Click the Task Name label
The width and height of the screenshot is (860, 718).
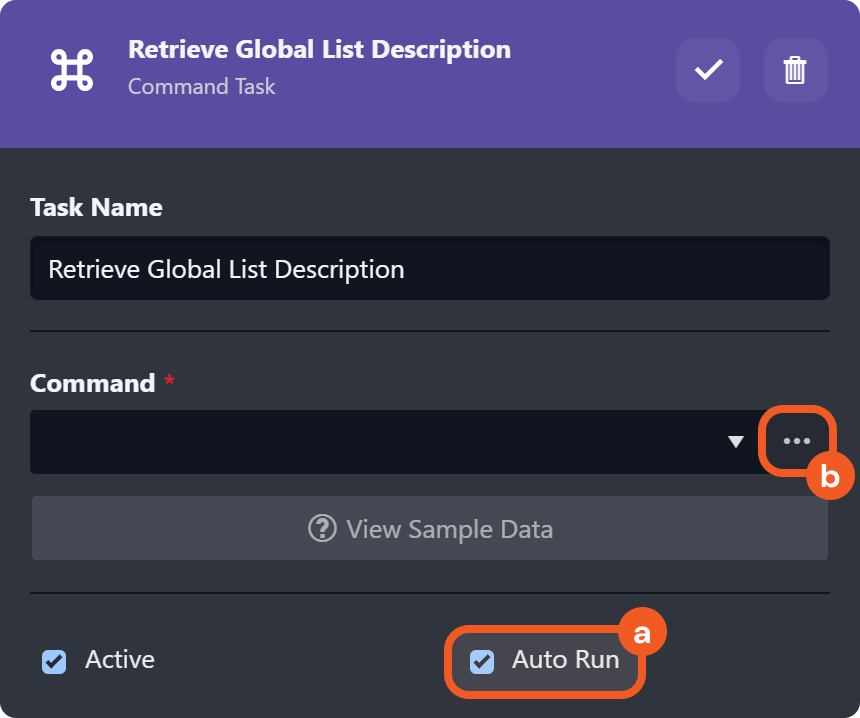pos(96,207)
